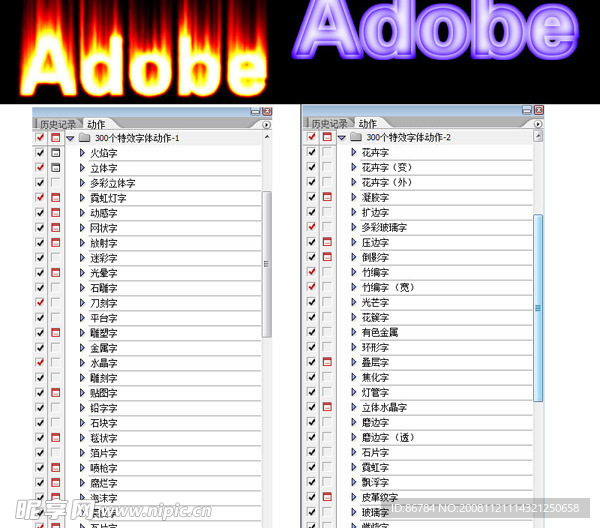Uncheck the 扩边字 action checkbox
The height and width of the screenshot is (528, 600).
pos(311,212)
